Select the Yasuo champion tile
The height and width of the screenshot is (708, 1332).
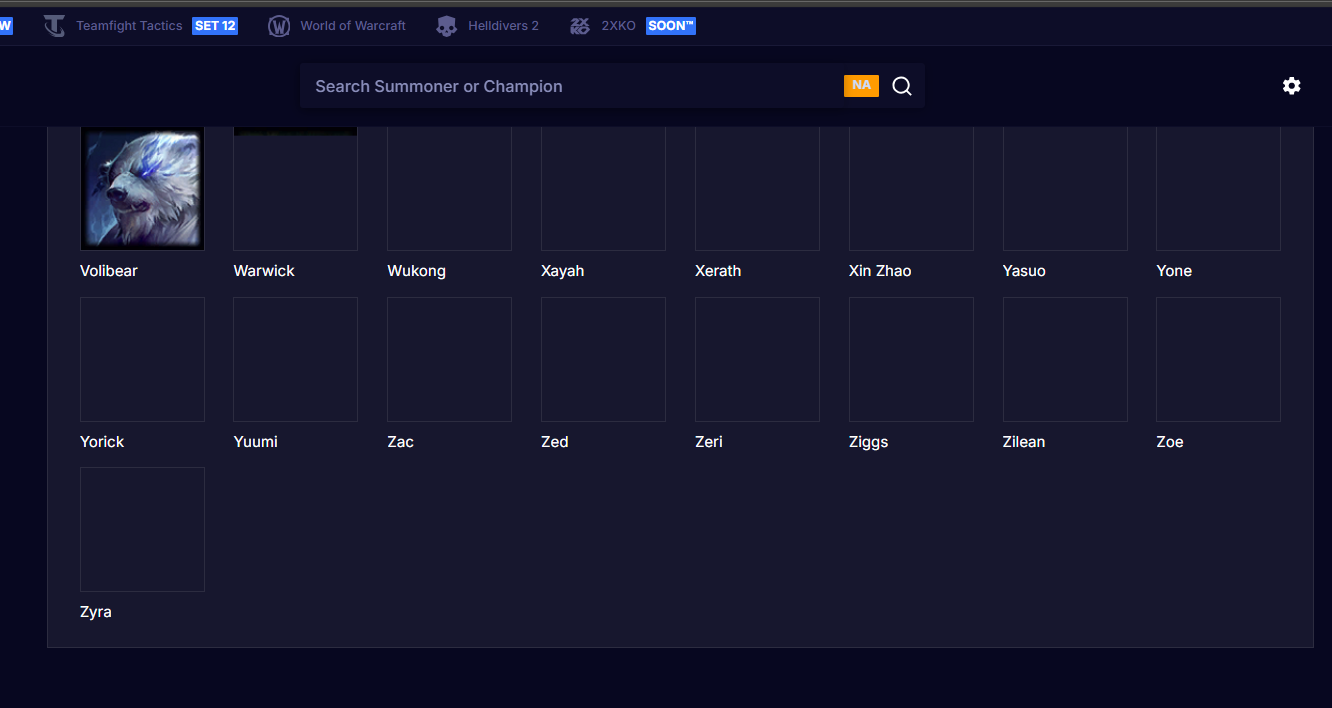coord(1065,188)
